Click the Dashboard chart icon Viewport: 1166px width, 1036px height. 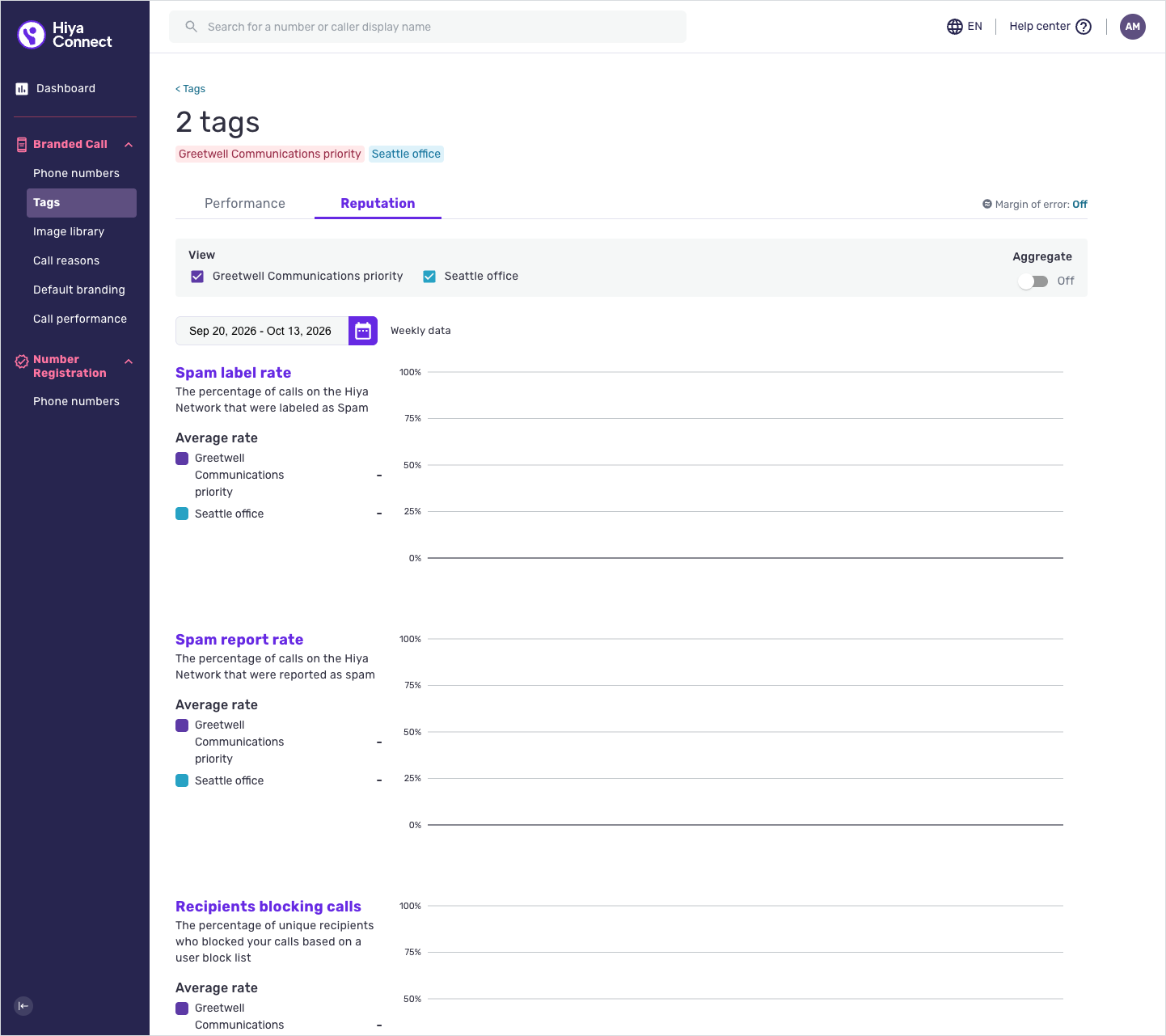click(x=22, y=89)
